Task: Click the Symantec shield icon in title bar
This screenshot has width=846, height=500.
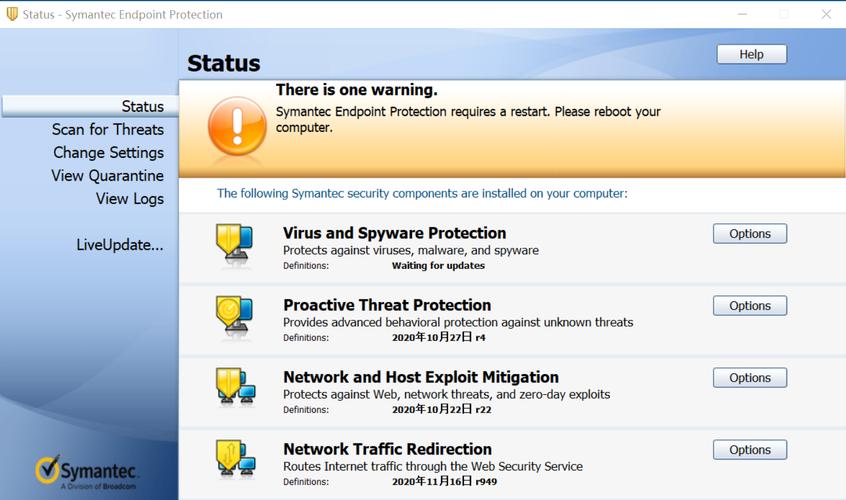Action: (x=12, y=14)
